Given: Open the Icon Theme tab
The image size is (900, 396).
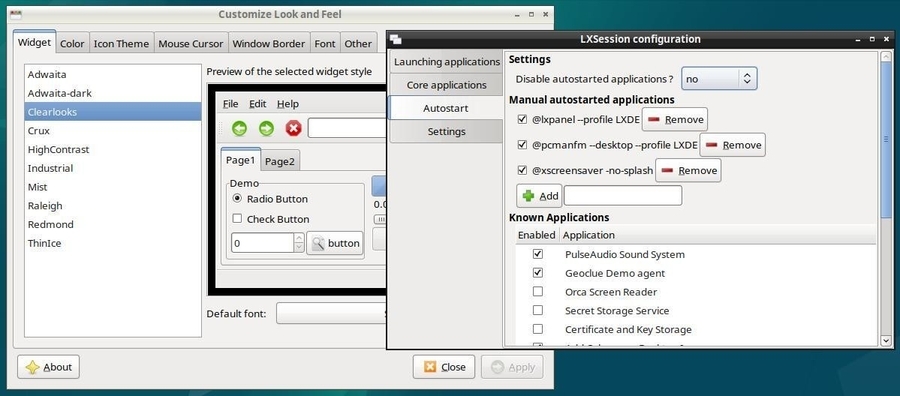Looking at the screenshot, I should [121, 43].
